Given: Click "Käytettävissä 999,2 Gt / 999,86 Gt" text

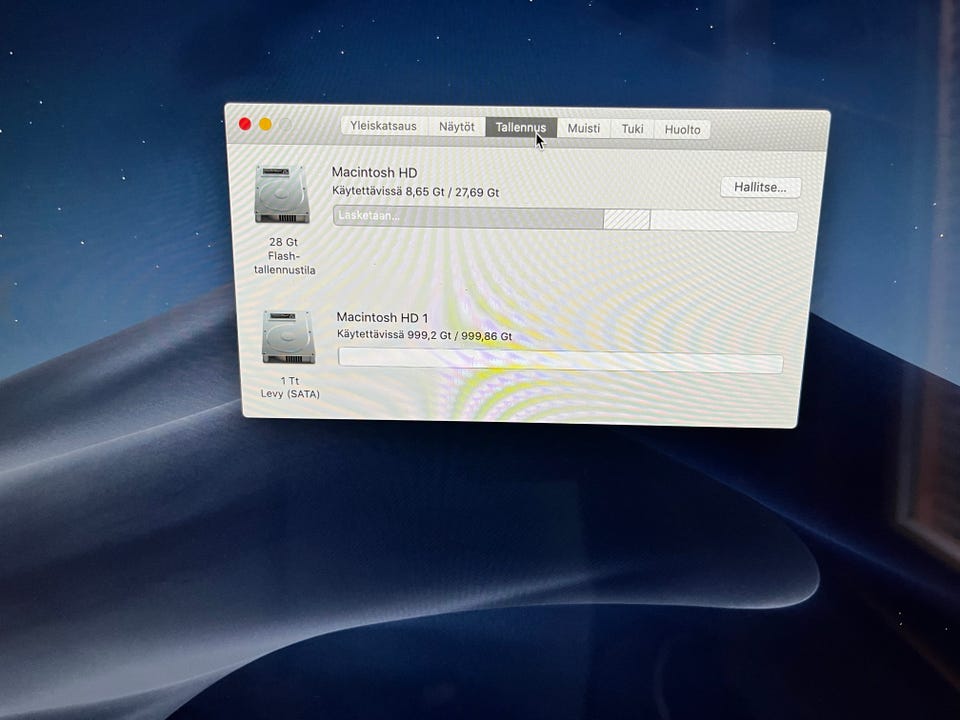Looking at the screenshot, I should point(424,335).
